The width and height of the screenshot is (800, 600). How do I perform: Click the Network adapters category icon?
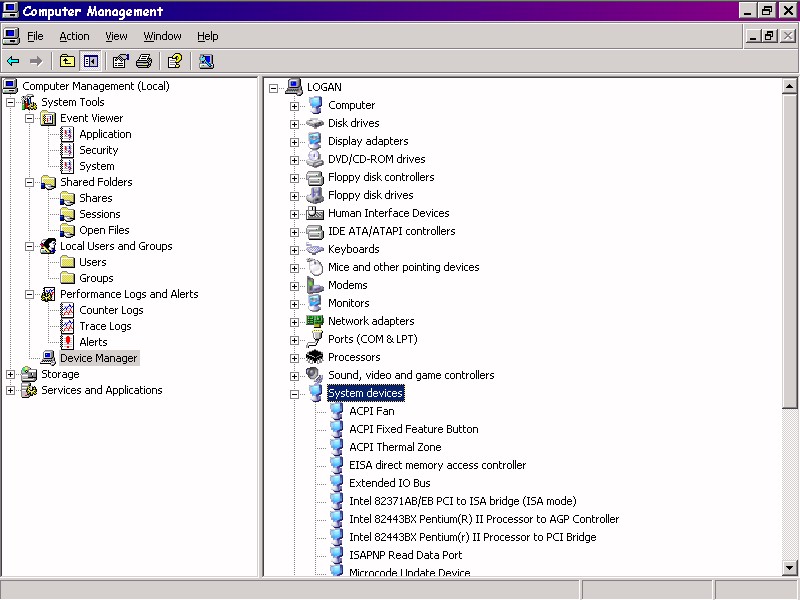tap(315, 321)
